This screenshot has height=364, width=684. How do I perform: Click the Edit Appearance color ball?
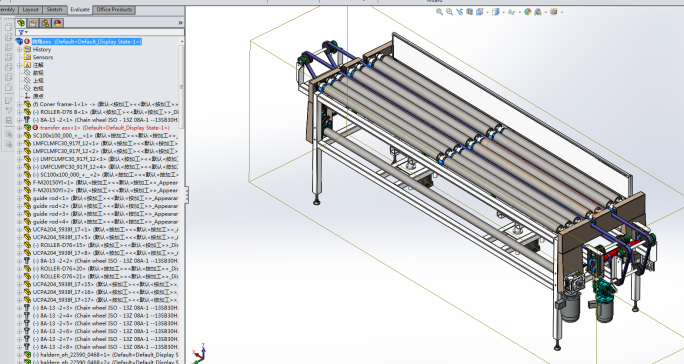point(528,12)
